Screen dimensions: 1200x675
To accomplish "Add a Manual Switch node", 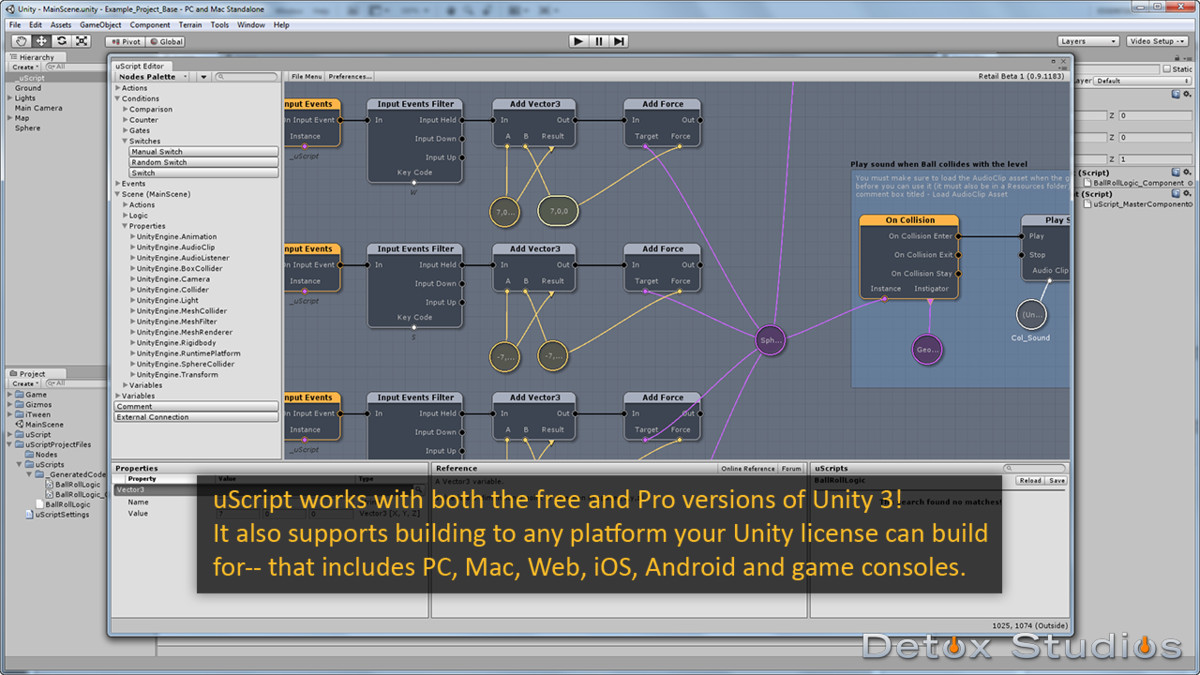I will (204, 152).
